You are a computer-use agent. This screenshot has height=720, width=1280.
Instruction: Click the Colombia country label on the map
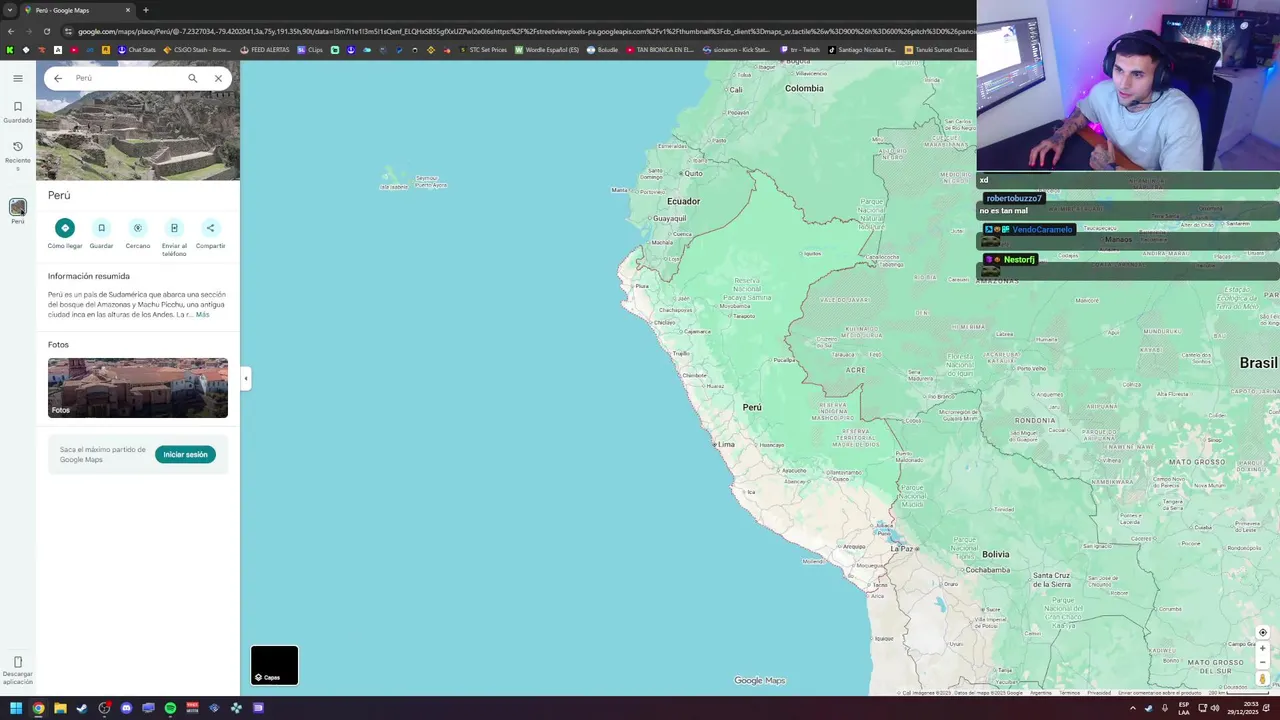[804, 88]
